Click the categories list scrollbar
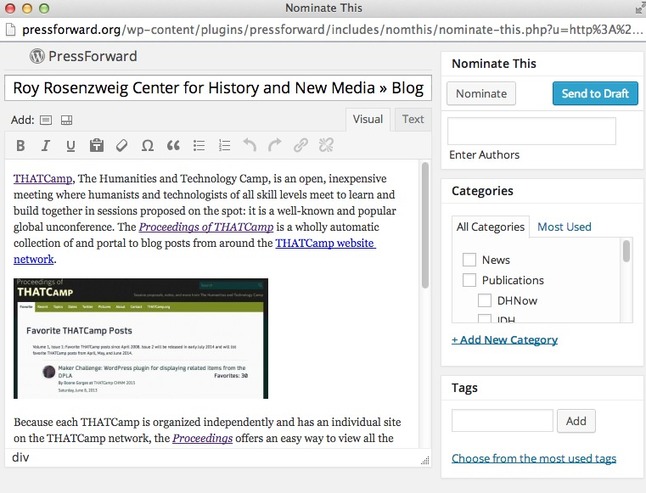Viewport: 646px width, 493px height. 627,251
